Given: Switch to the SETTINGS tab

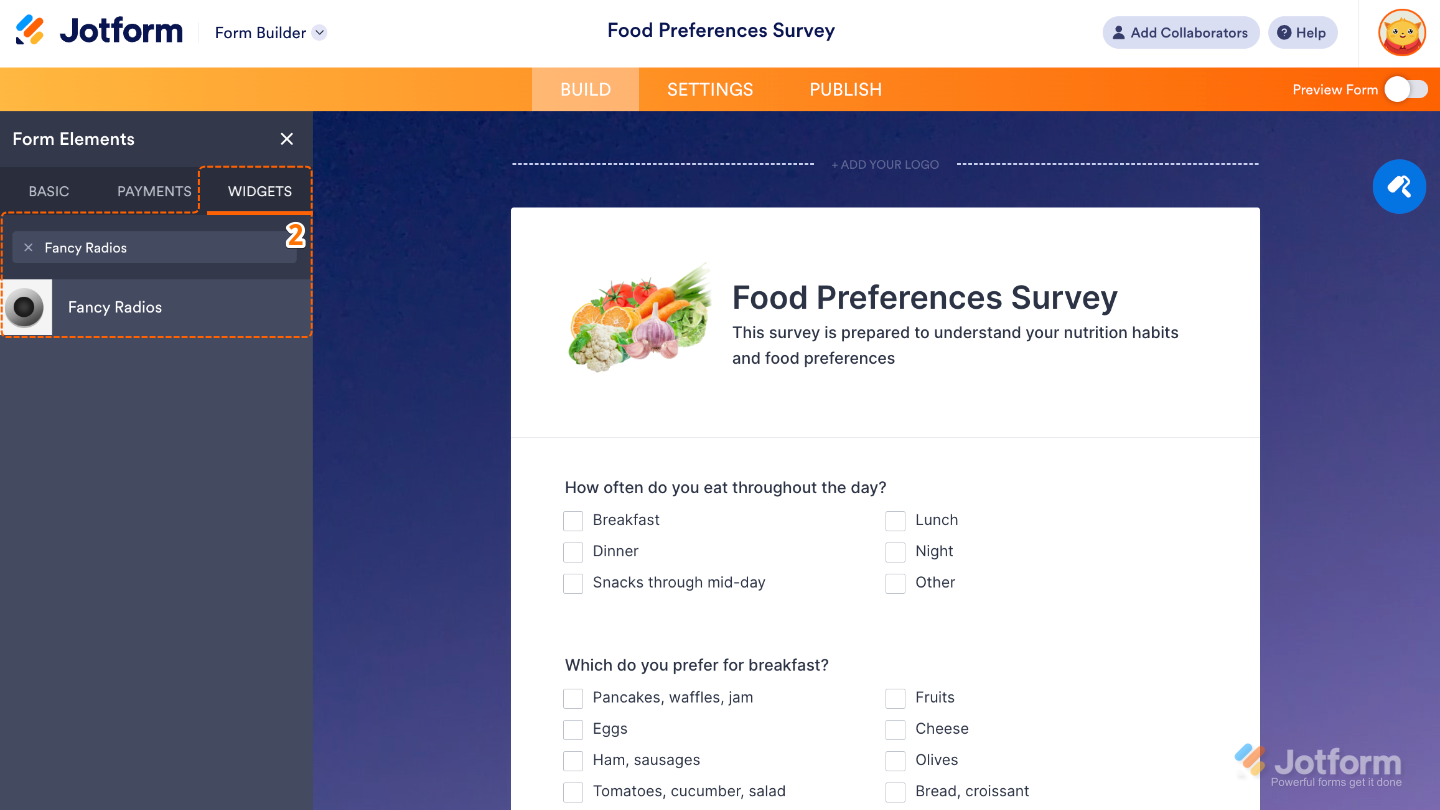Looking at the screenshot, I should [x=710, y=89].
